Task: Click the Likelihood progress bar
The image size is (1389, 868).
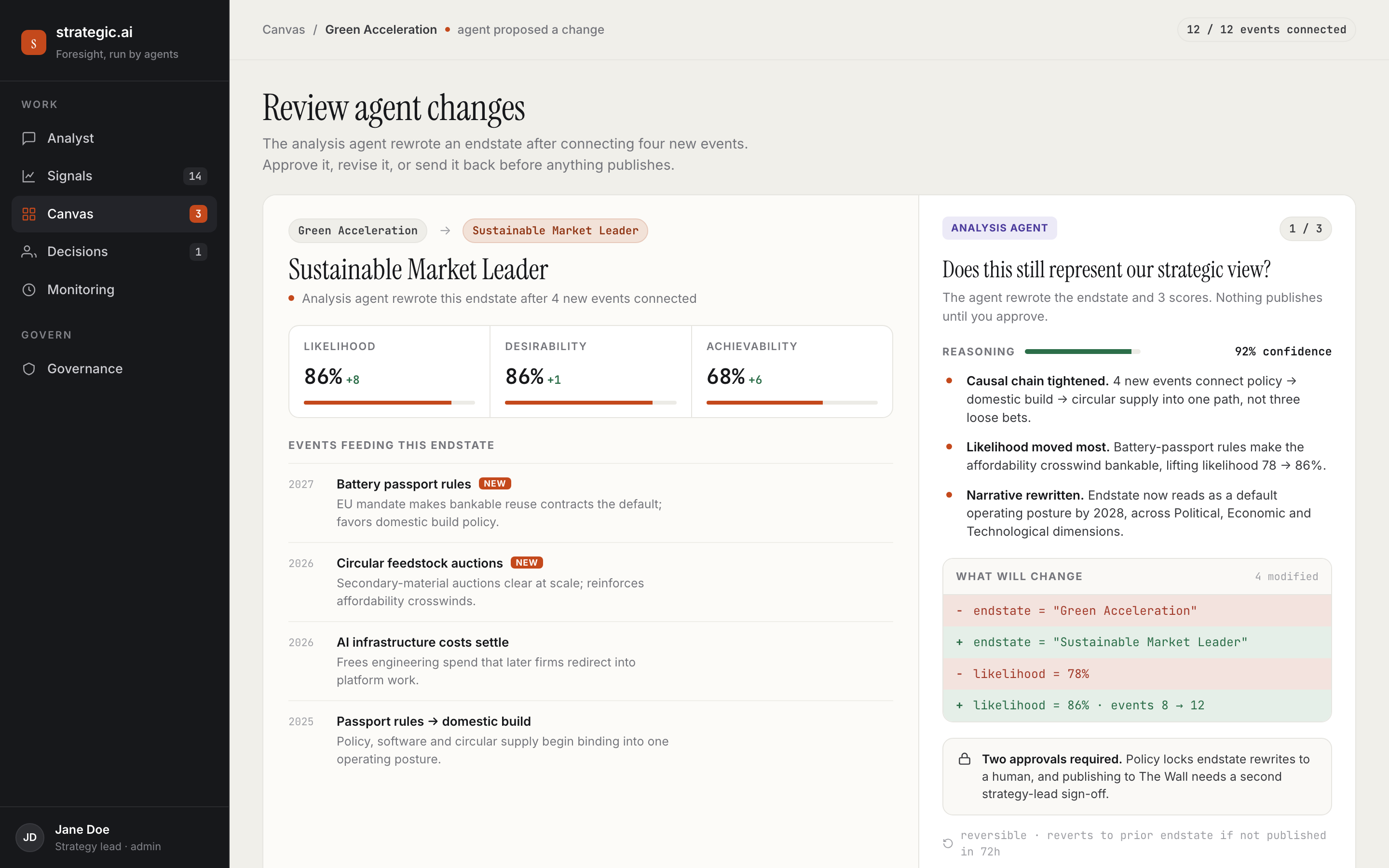Action: coord(389,403)
